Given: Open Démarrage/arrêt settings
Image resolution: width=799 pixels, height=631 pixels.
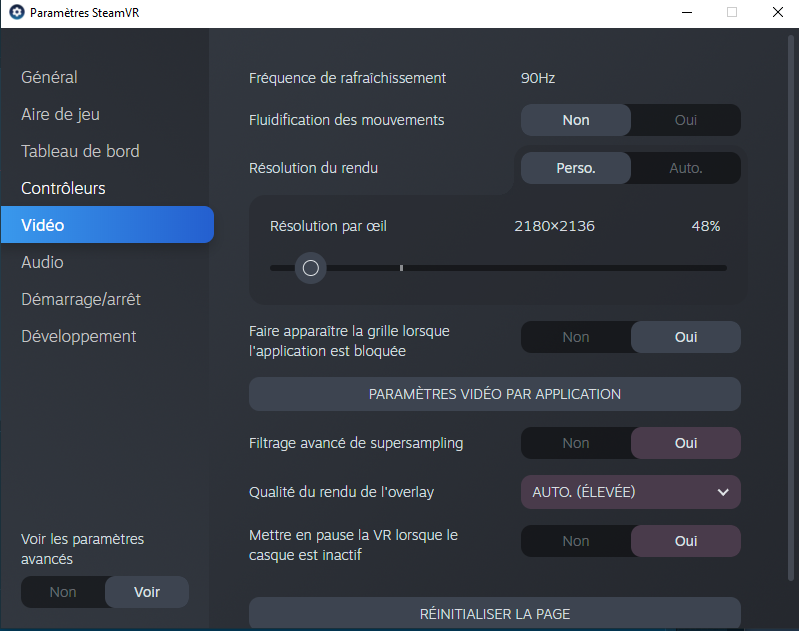Looking at the screenshot, I should click(81, 299).
